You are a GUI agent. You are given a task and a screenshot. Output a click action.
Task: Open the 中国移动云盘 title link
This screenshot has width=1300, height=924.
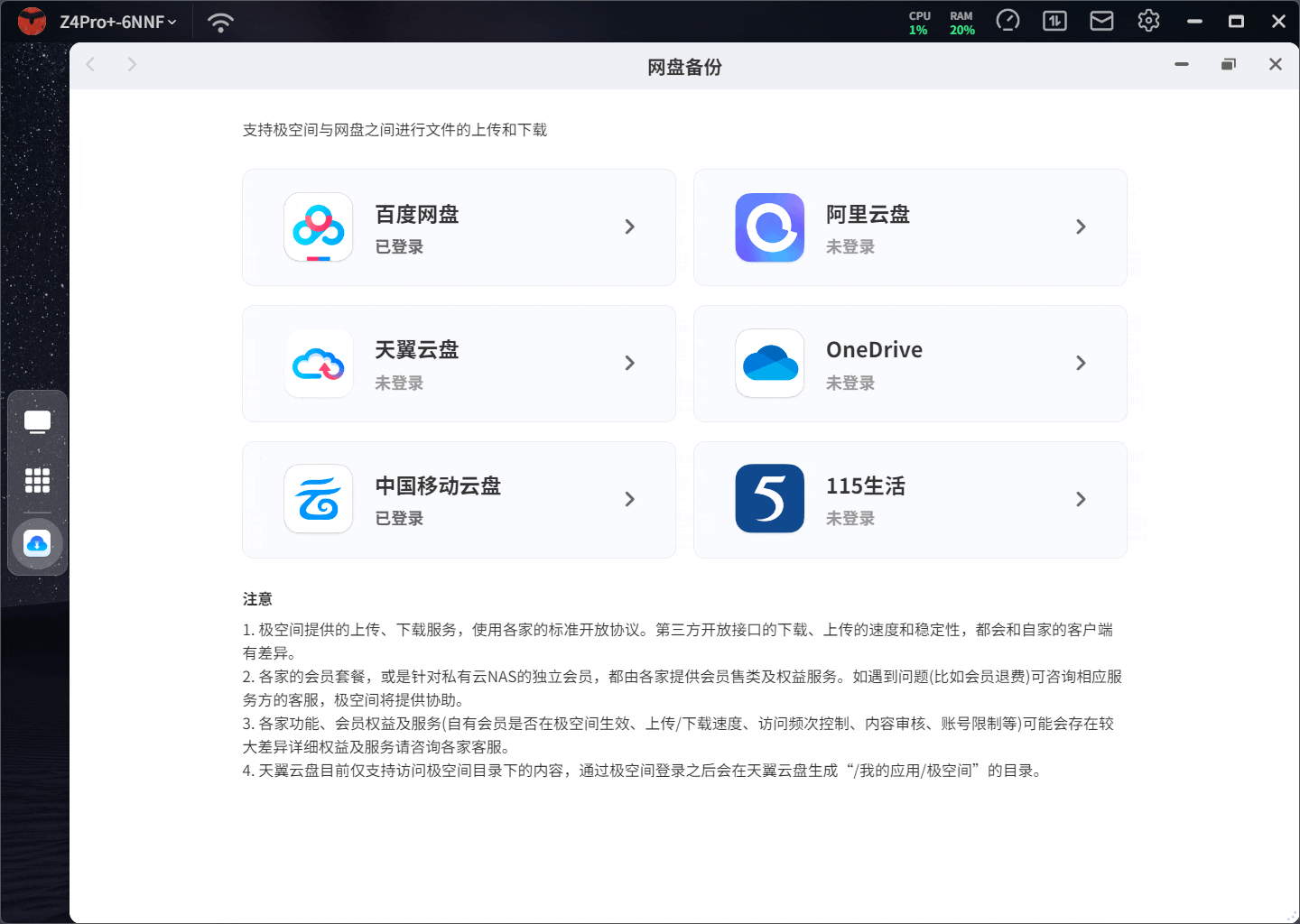pyautogui.click(x=438, y=486)
